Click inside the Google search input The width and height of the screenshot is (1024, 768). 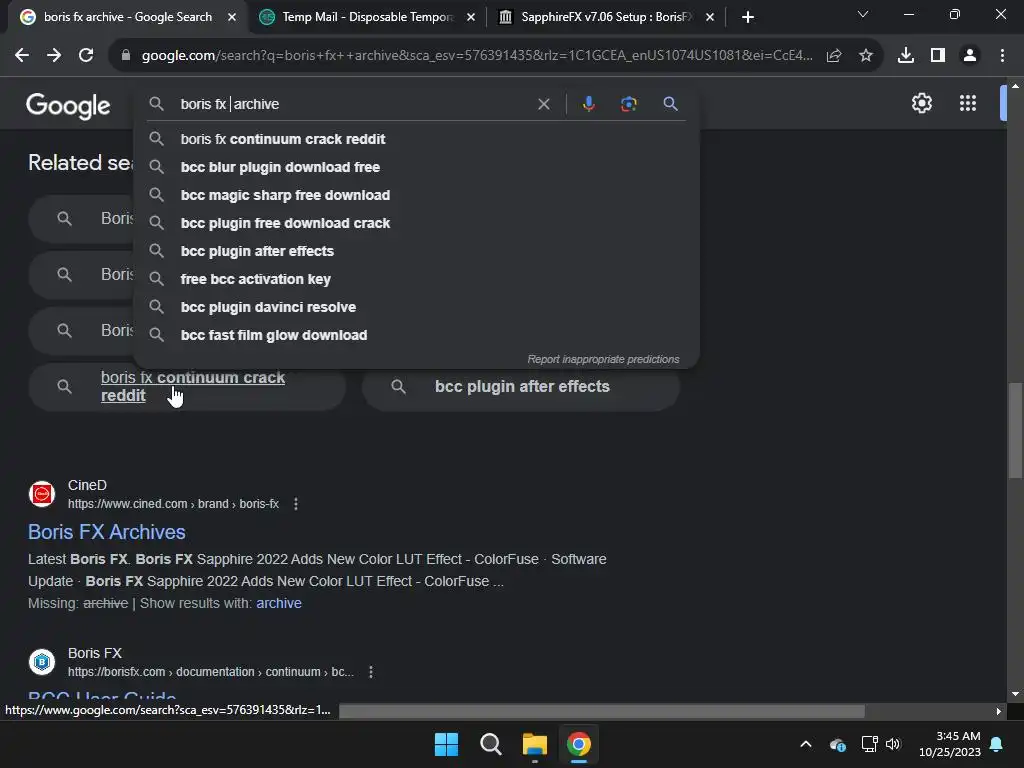point(353,104)
